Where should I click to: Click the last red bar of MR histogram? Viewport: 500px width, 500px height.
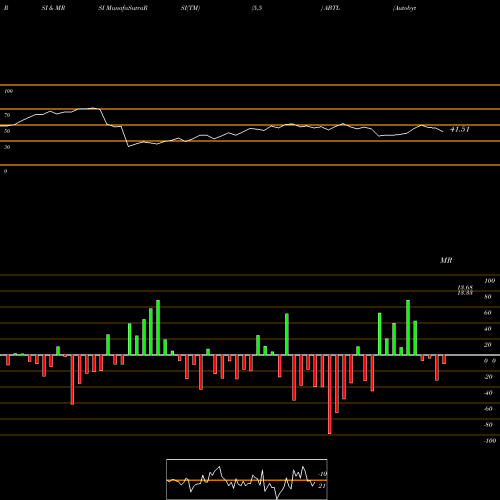[x=444, y=359]
